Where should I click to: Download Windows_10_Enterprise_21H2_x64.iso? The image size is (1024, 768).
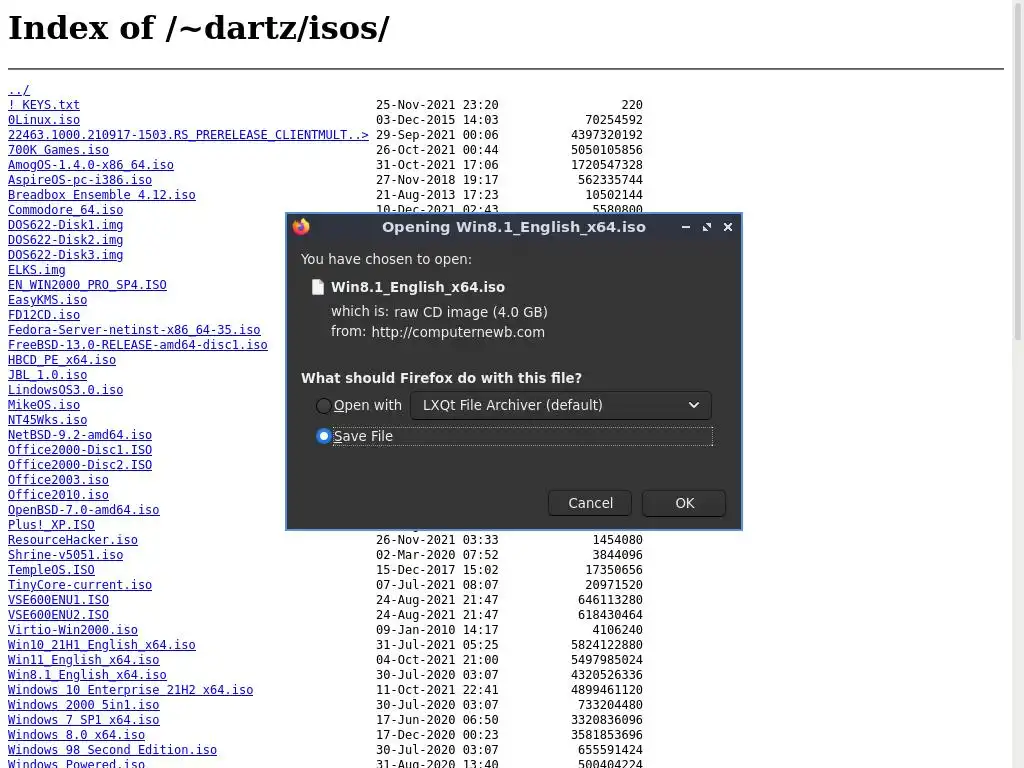click(131, 691)
